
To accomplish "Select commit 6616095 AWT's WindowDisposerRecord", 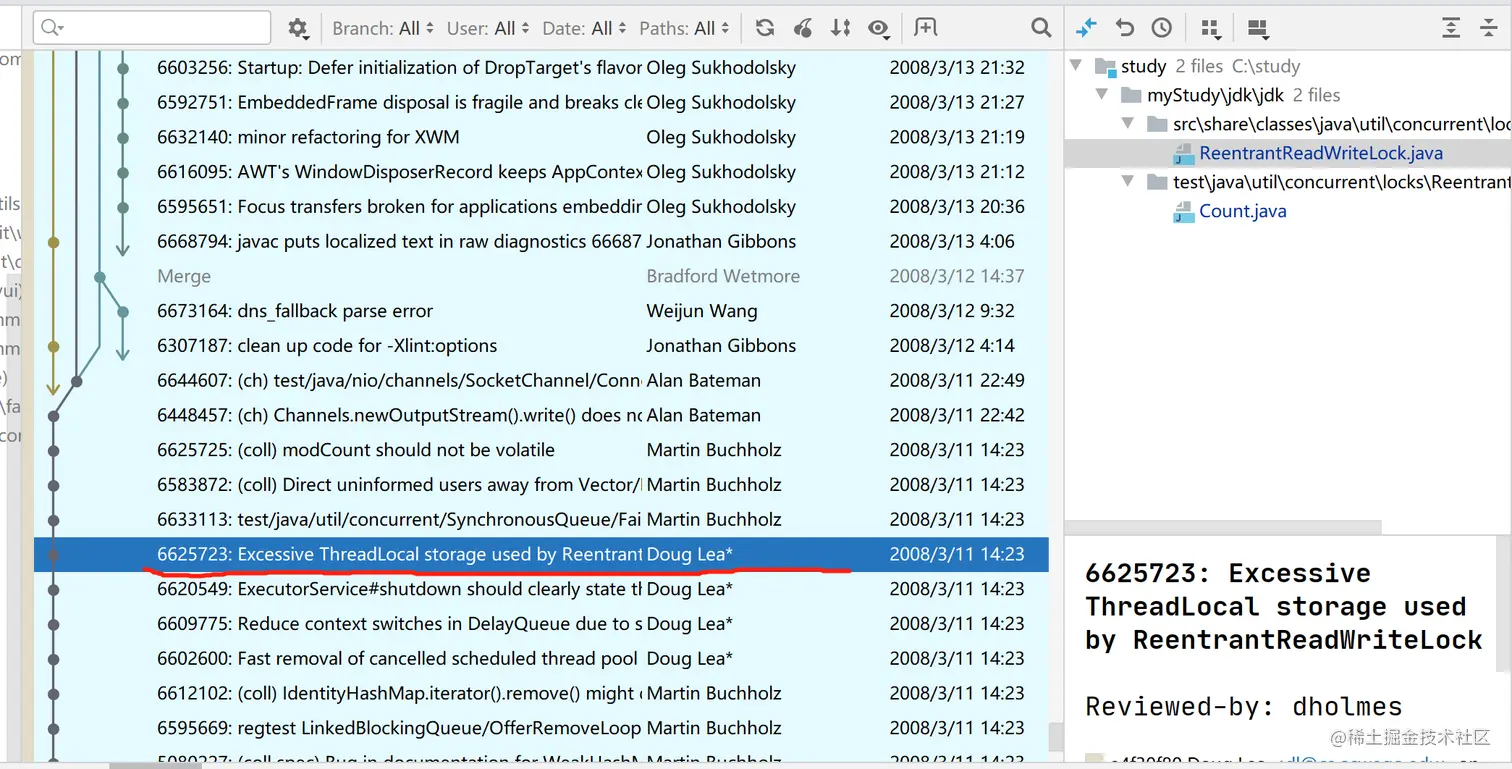I will (541, 172).
